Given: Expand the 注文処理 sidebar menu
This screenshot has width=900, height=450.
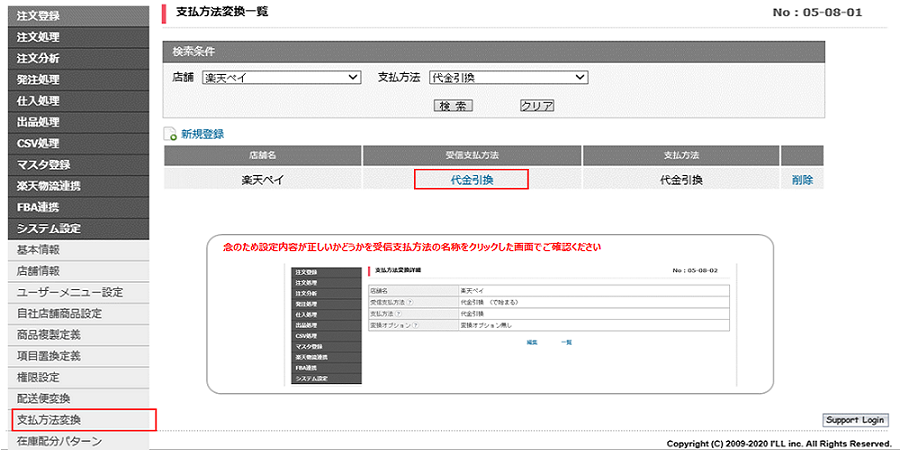Looking at the screenshot, I should (78, 37).
